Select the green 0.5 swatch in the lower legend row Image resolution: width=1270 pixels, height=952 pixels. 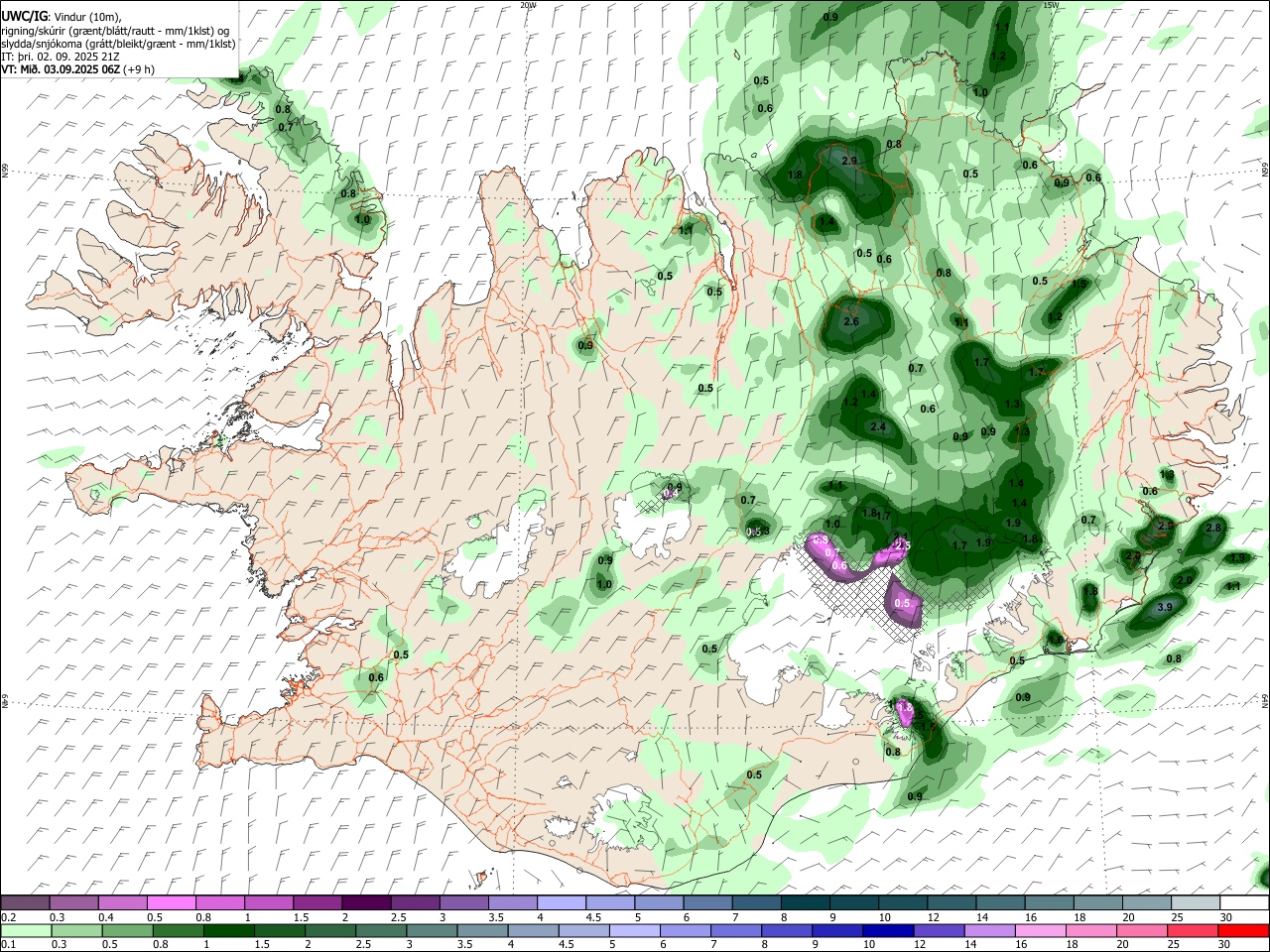[127, 930]
